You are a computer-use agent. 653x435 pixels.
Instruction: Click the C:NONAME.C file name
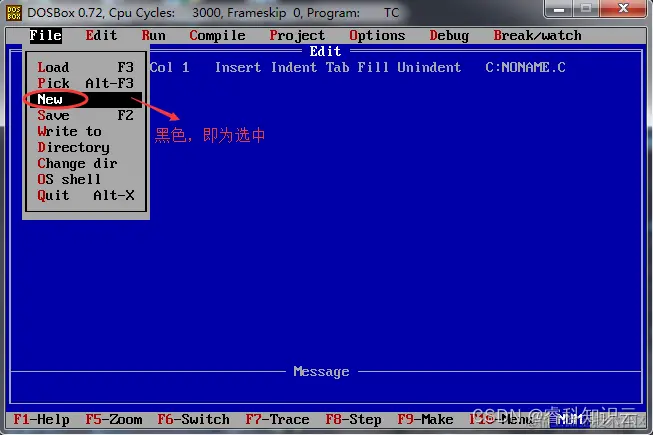(525, 67)
